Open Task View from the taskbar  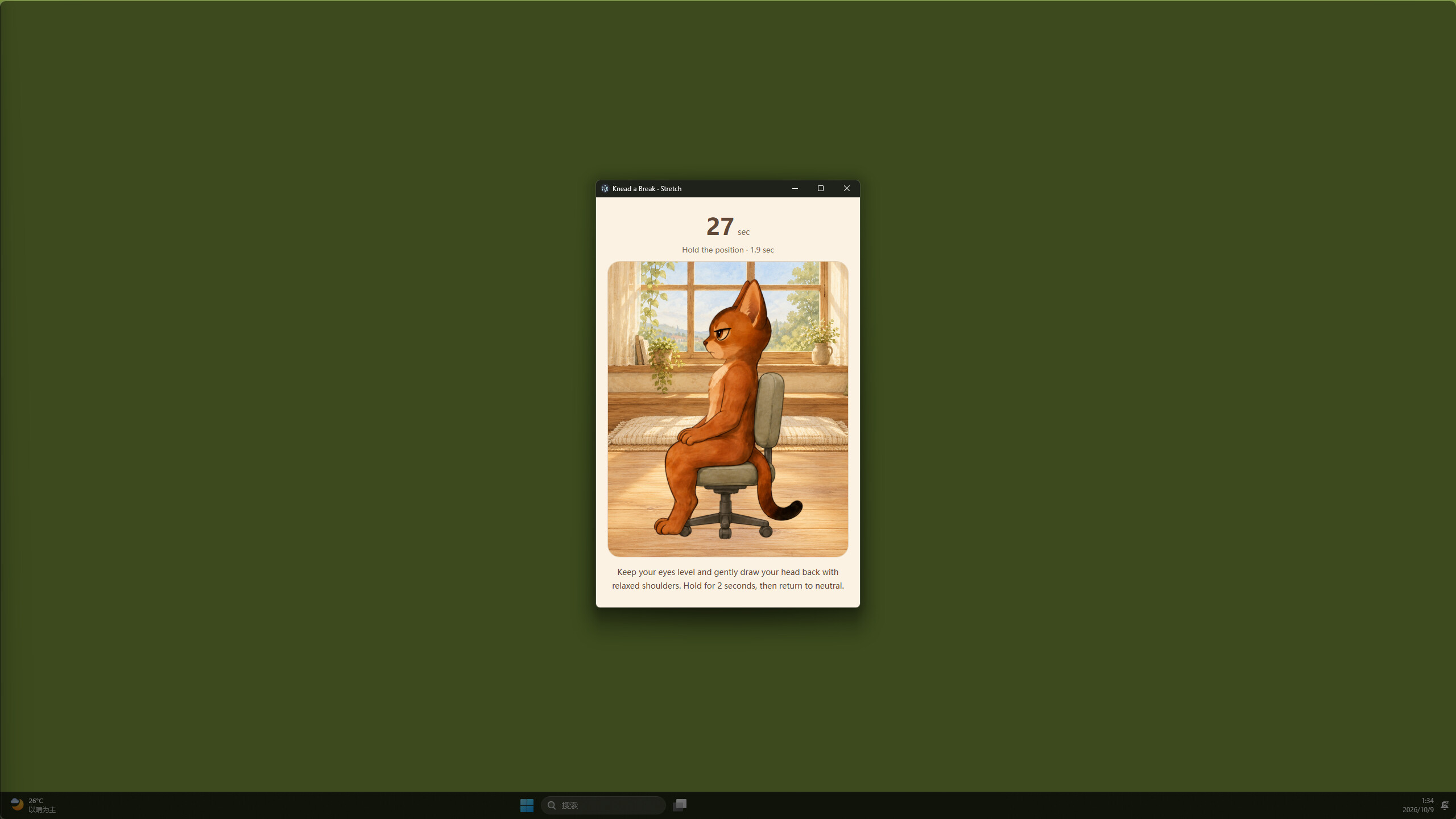coord(680,805)
